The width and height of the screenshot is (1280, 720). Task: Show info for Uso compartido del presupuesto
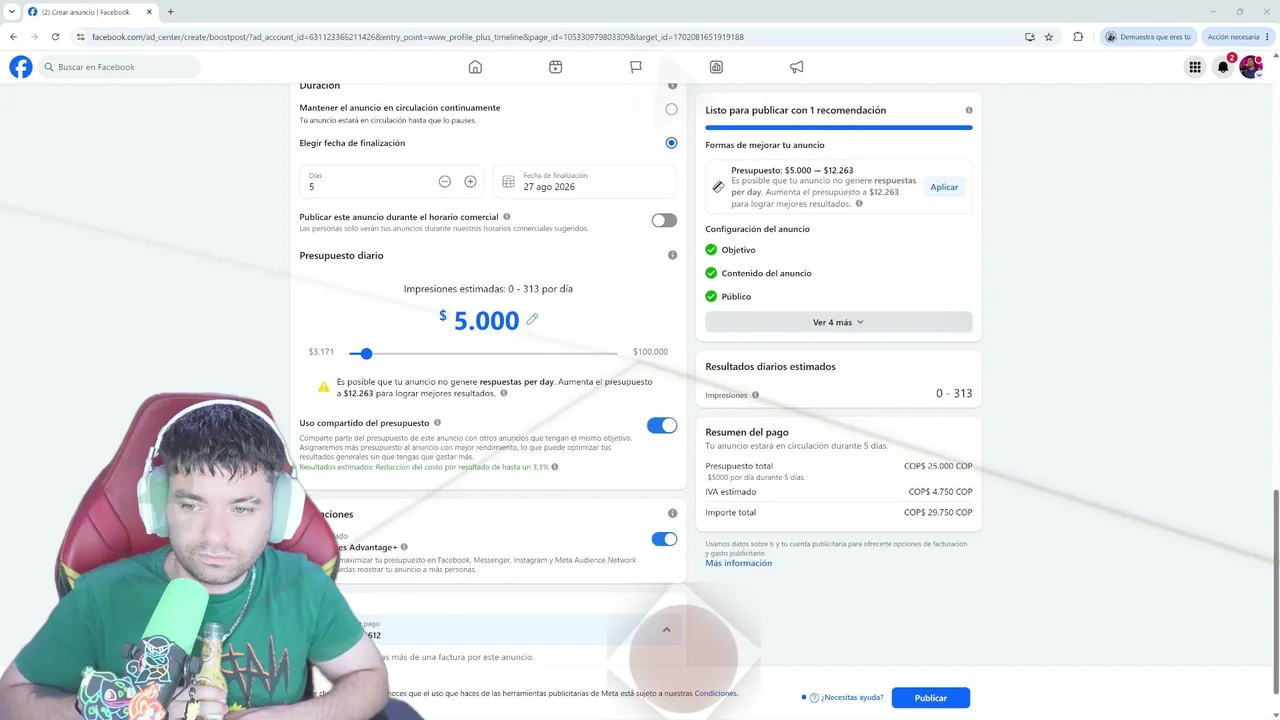(x=437, y=423)
